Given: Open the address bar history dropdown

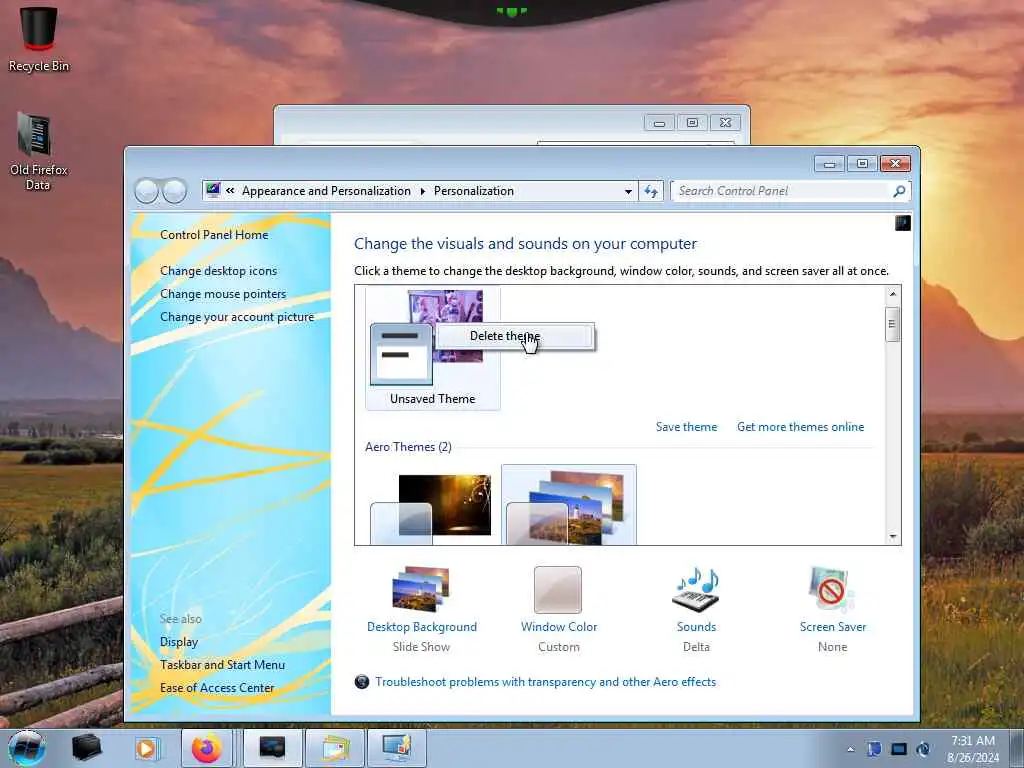Looking at the screenshot, I should [628, 191].
